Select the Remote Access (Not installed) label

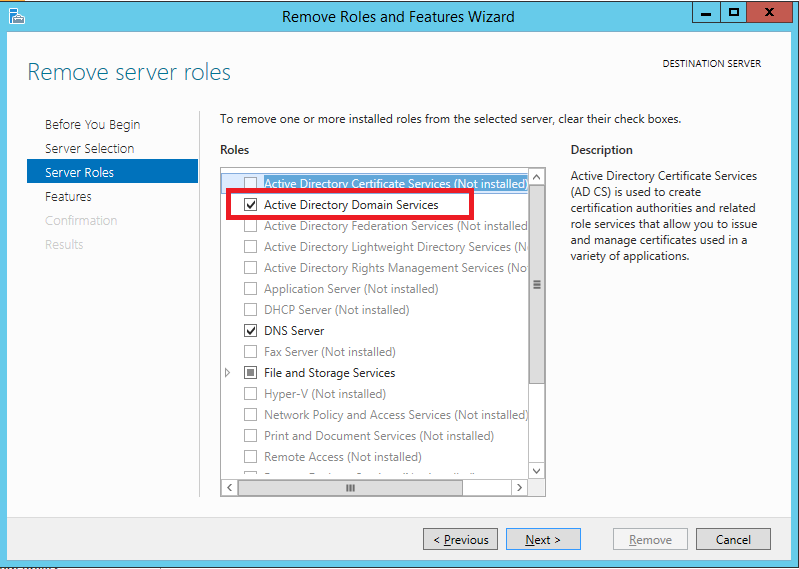pos(342,457)
